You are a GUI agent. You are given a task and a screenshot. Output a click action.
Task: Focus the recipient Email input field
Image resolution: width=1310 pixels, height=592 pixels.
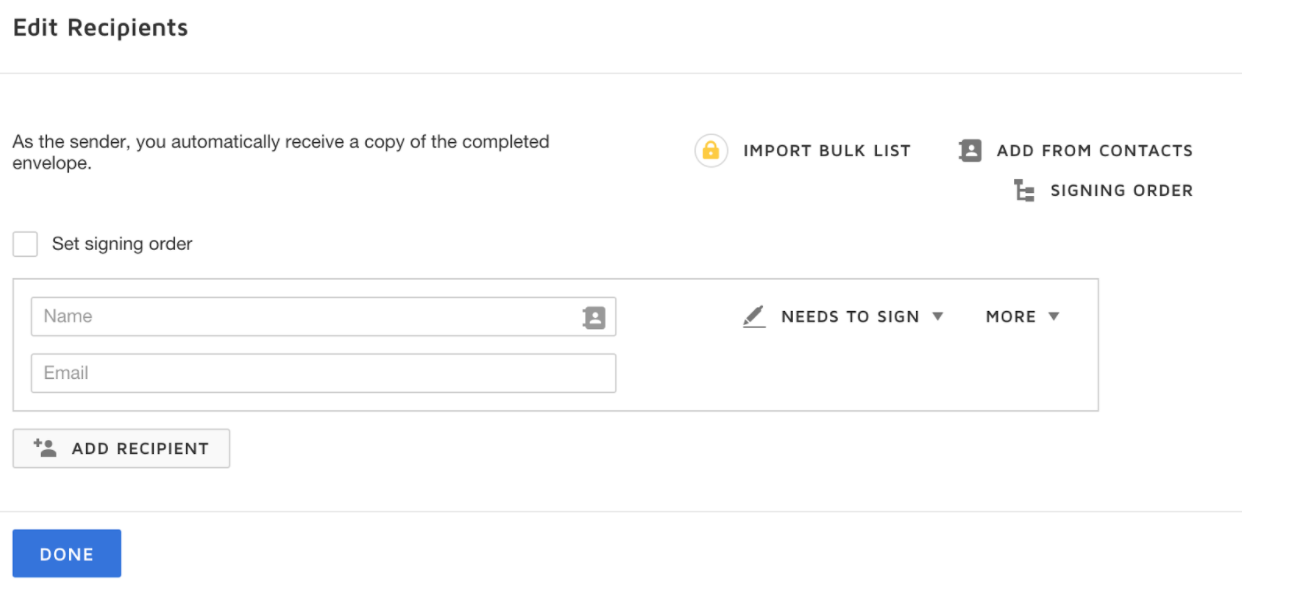click(323, 373)
